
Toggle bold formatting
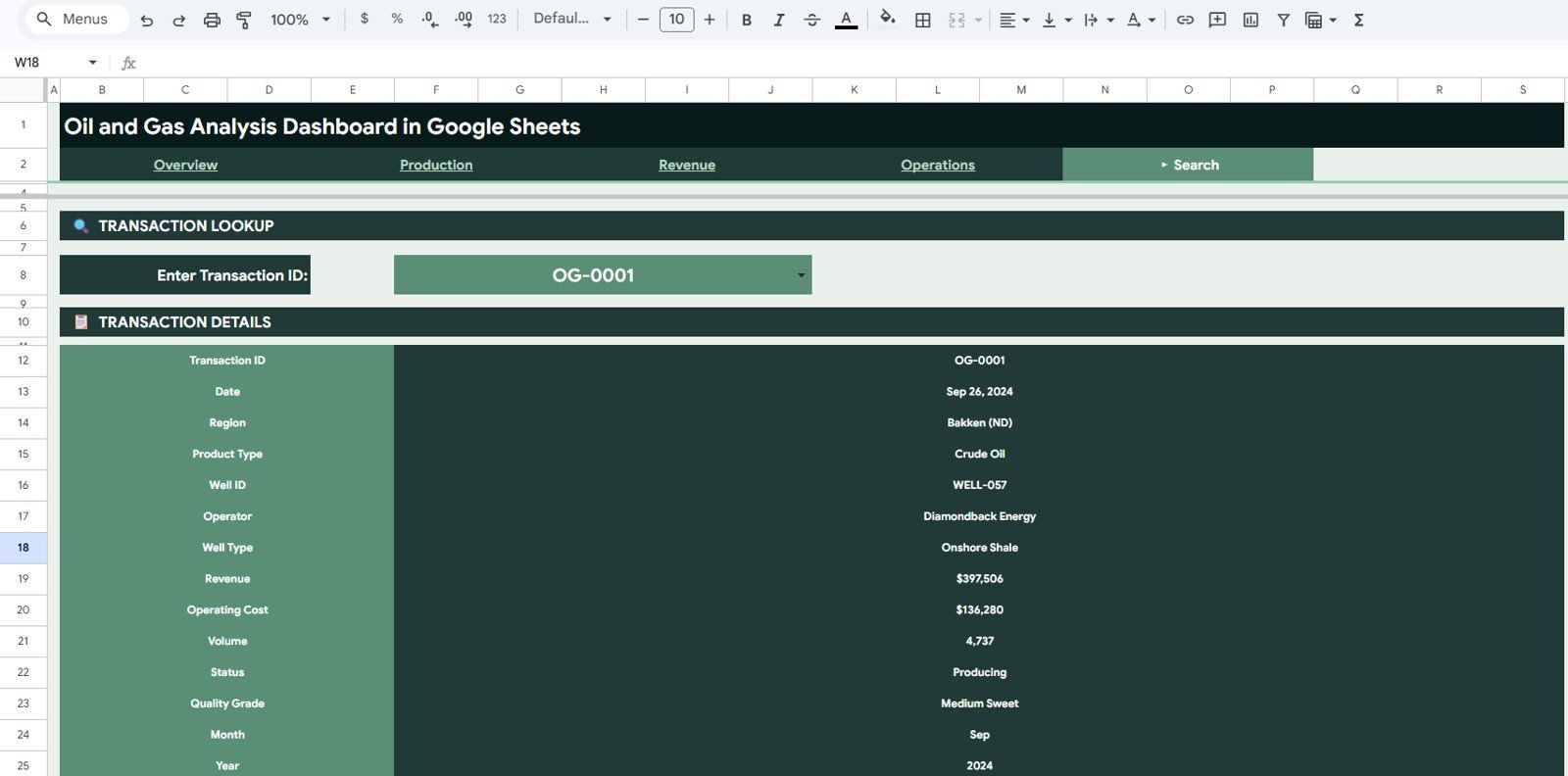[747, 20]
